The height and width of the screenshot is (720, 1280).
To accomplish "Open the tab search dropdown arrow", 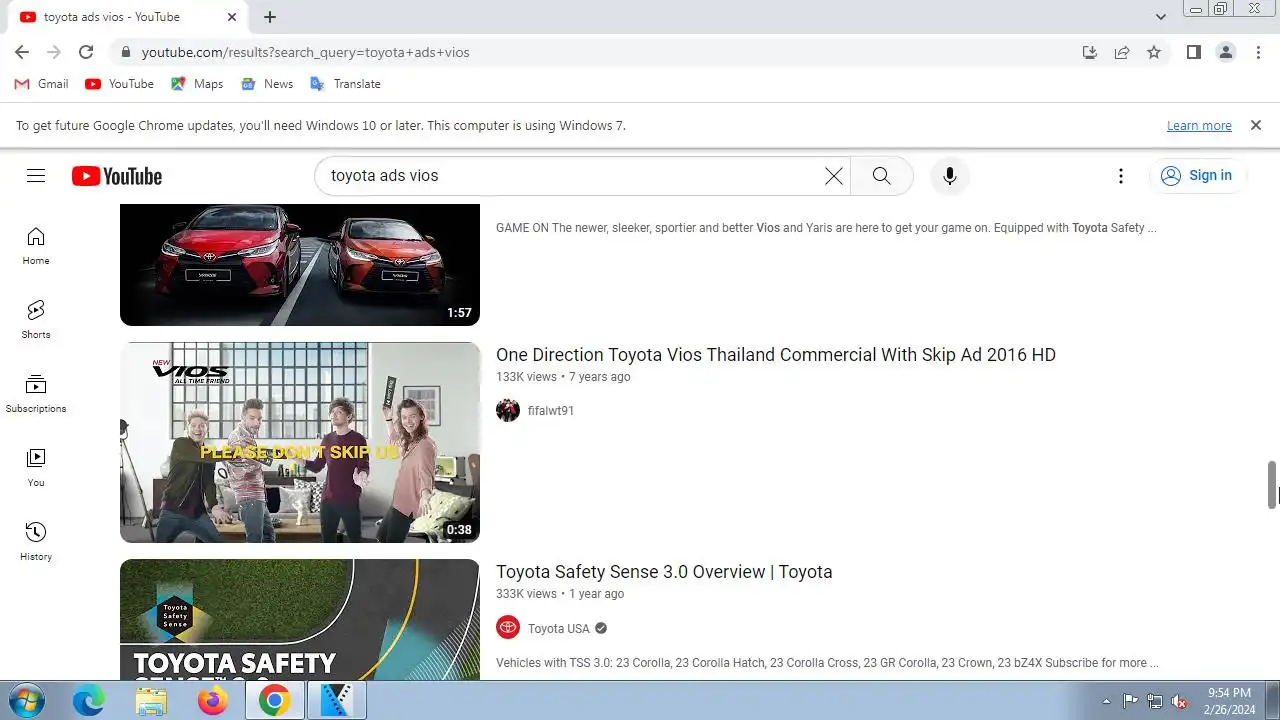I will 1161,17.
